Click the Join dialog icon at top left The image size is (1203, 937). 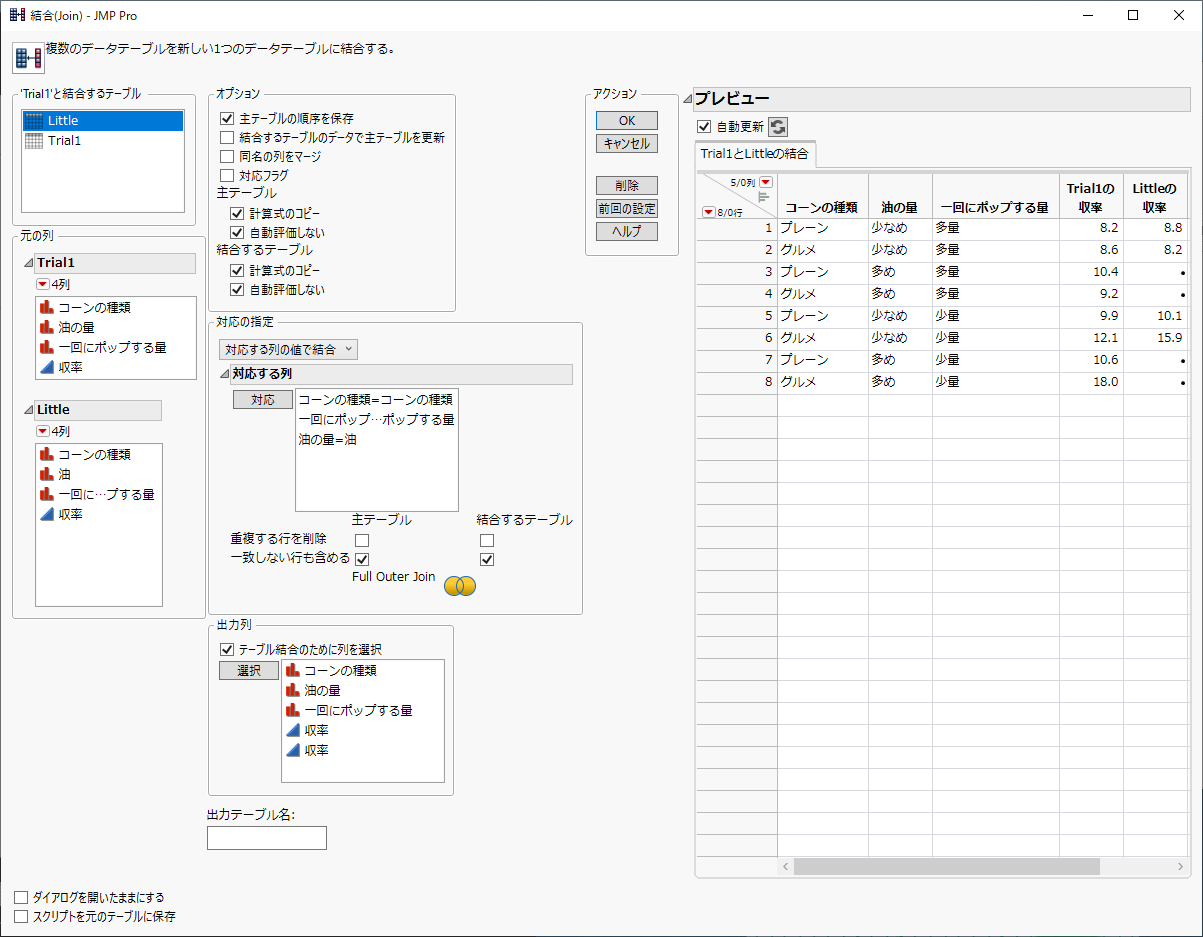point(28,58)
